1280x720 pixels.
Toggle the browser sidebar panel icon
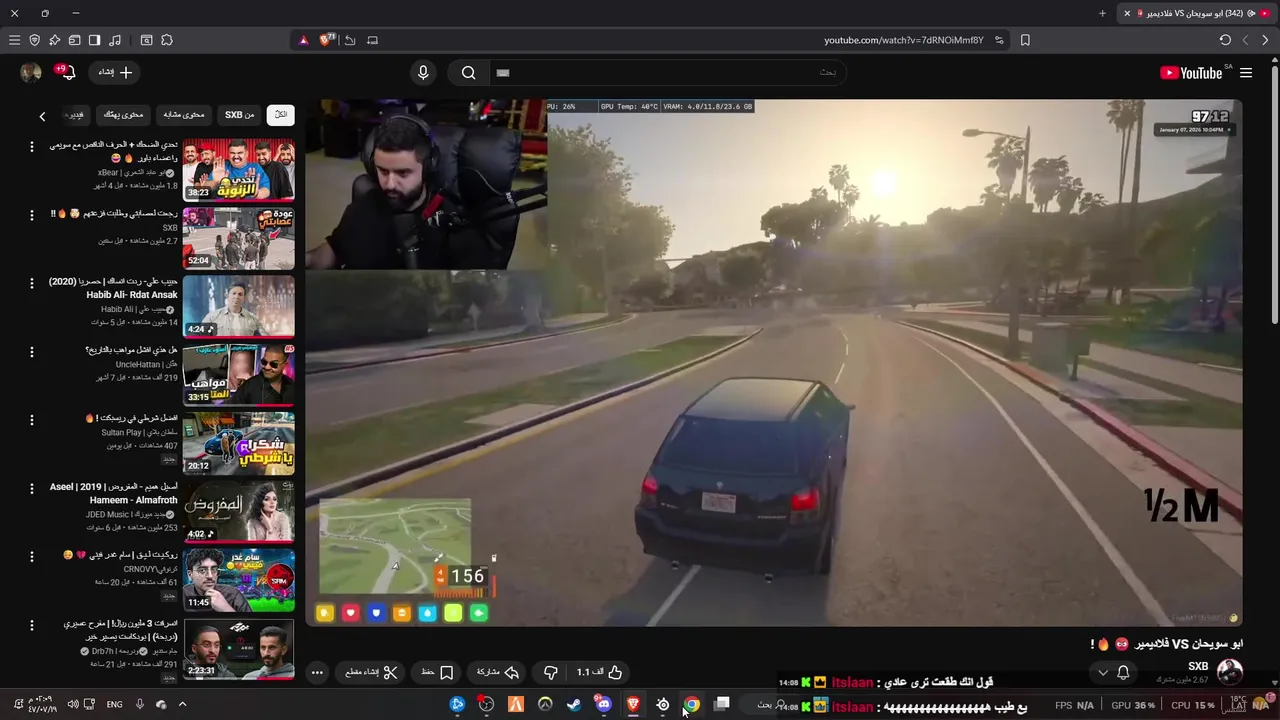(94, 40)
